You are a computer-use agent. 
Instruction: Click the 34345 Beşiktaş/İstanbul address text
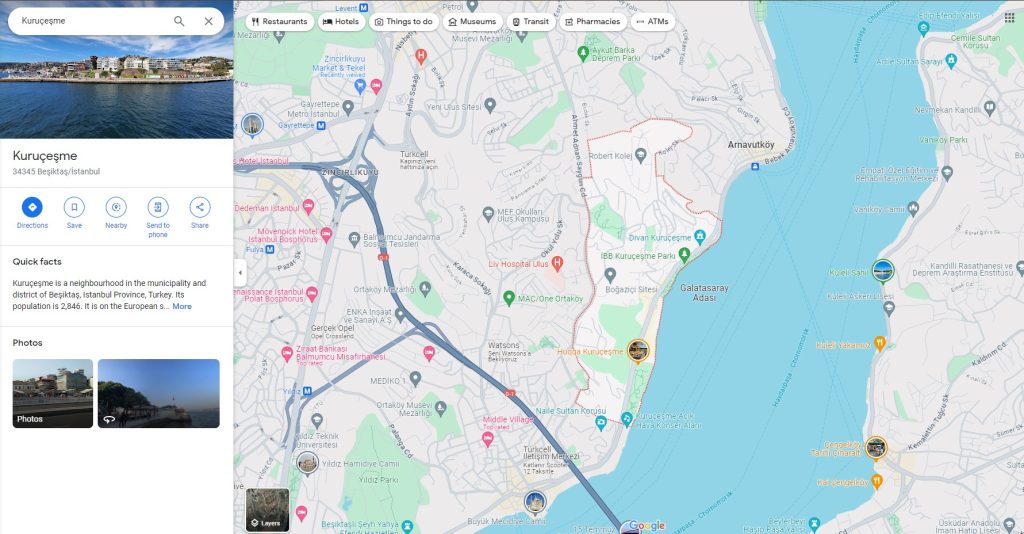[56, 172]
